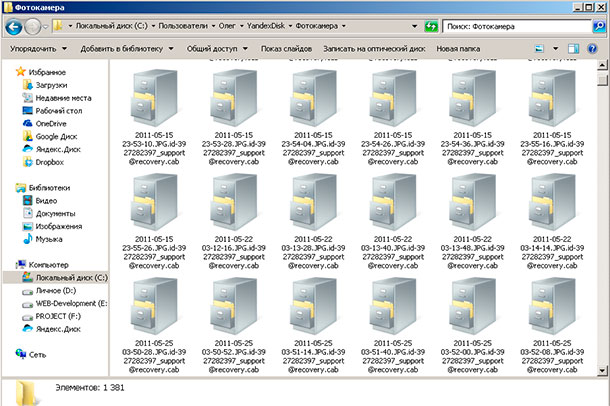610x406 pixels.
Task: Open Dropbox in navigation pane
Action: click(43, 162)
